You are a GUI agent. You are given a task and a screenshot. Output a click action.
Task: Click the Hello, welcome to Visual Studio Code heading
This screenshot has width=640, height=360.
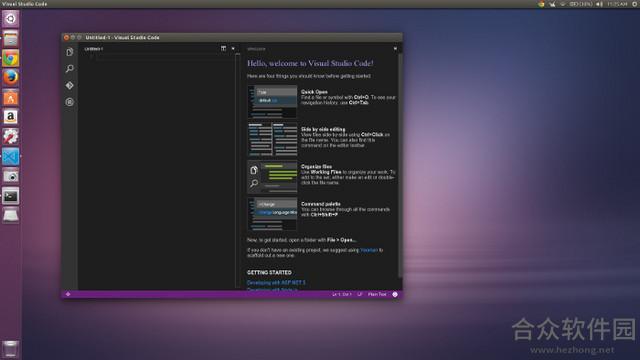coord(310,63)
